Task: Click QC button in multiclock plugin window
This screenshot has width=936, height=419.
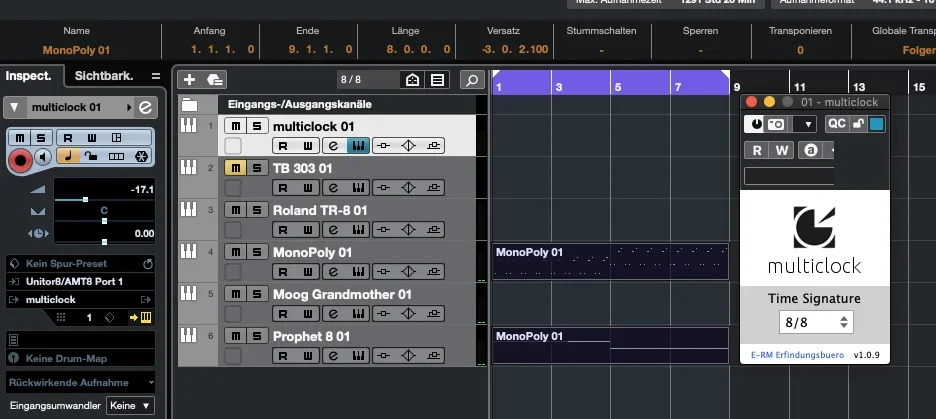Action: (x=836, y=124)
